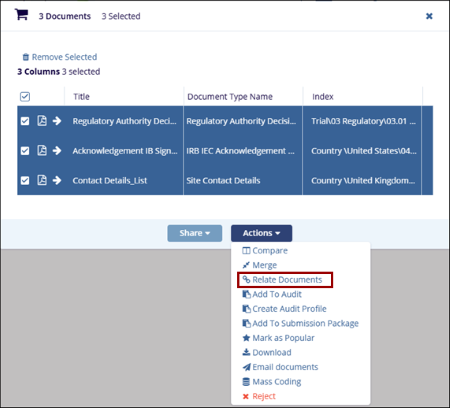This screenshot has height=408, width=450.
Task: Uncheck the Contact Details_List row checkbox
Action: 25,181
